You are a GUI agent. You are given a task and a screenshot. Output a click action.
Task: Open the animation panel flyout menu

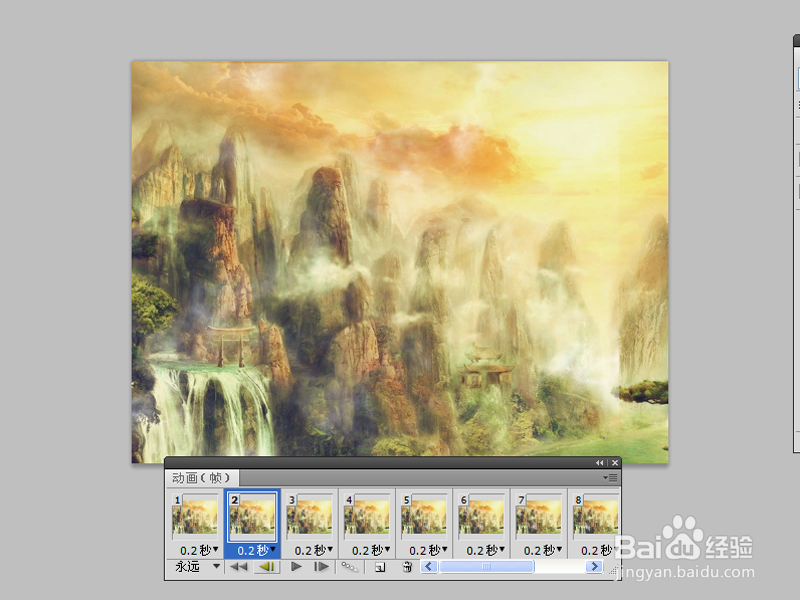(610, 478)
